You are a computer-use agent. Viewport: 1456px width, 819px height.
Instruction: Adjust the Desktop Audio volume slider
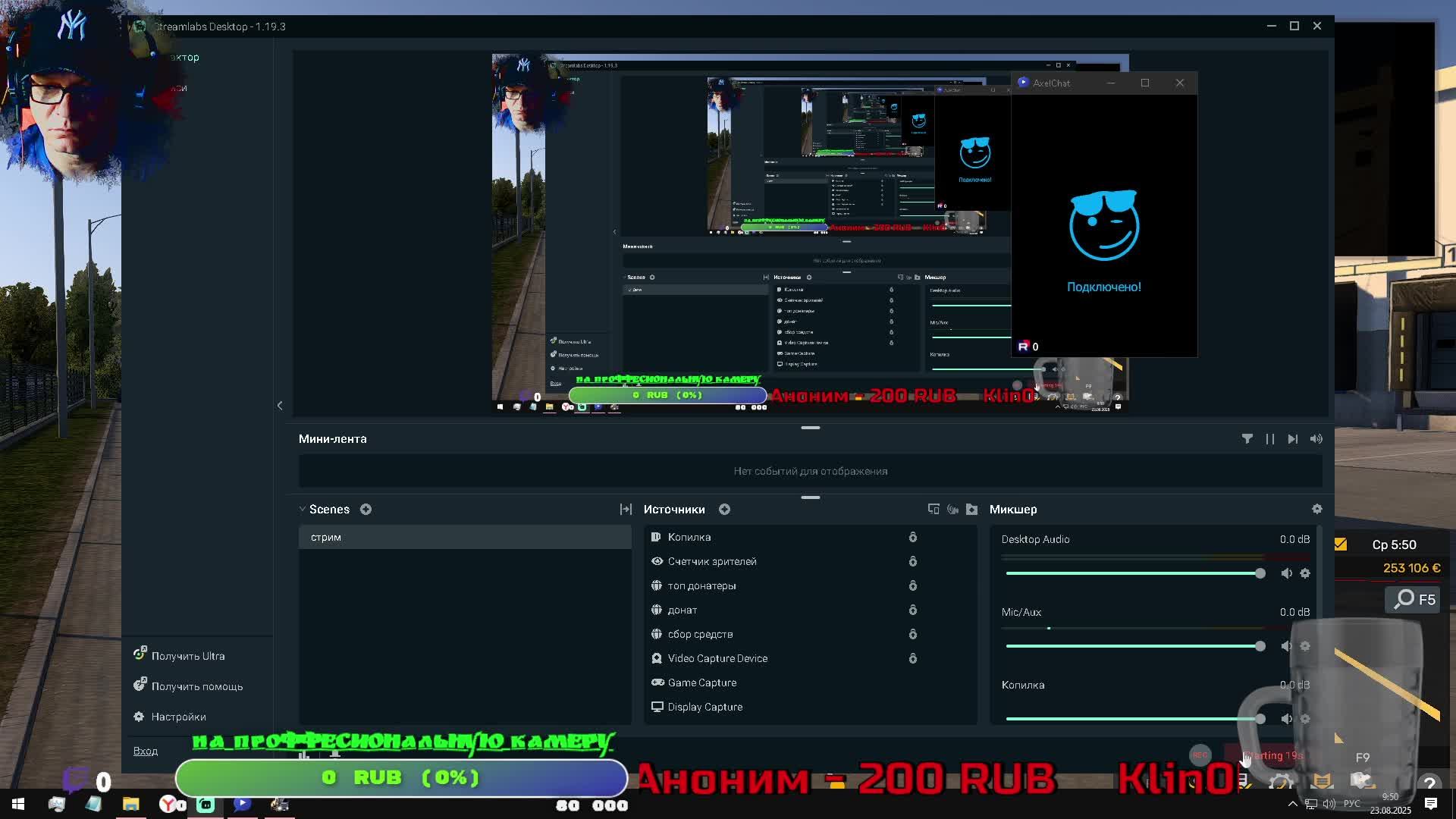point(1260,573)
